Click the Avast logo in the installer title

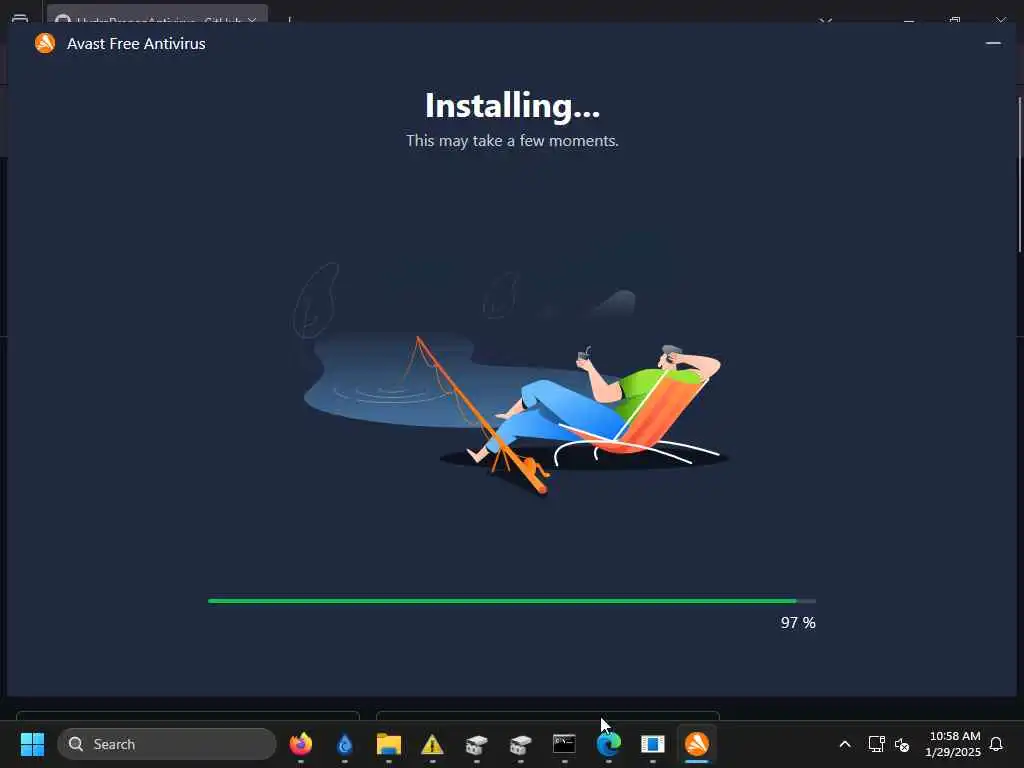pyautogui.click(x=45, y=43)
